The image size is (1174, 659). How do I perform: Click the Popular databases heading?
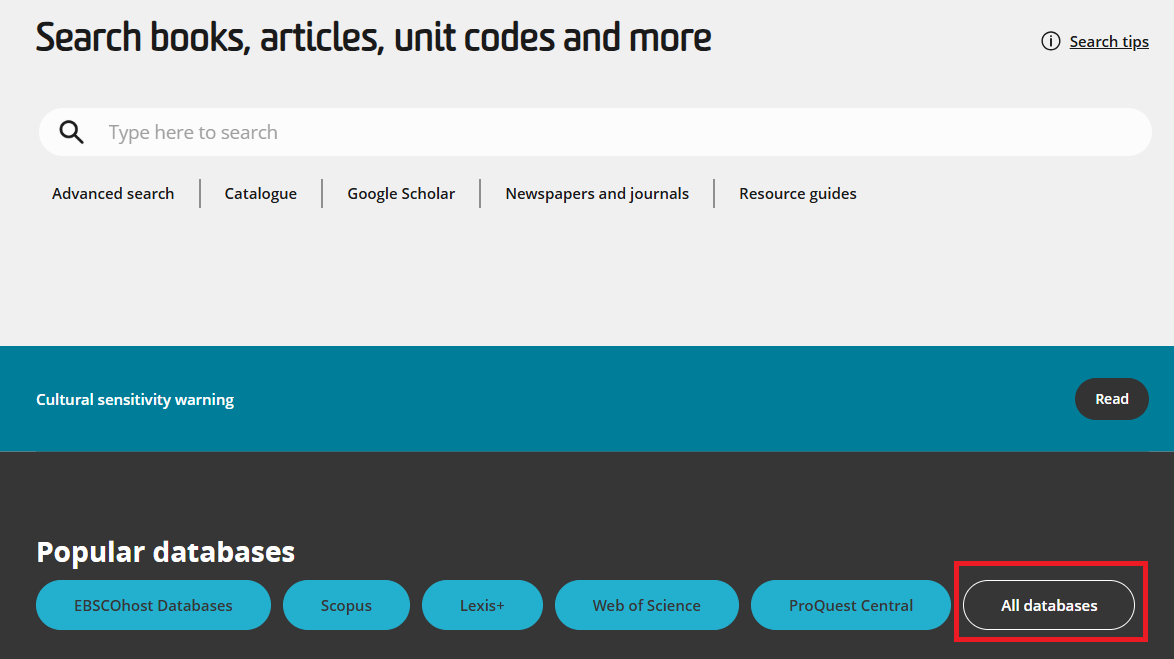click(x=165, y=551)
